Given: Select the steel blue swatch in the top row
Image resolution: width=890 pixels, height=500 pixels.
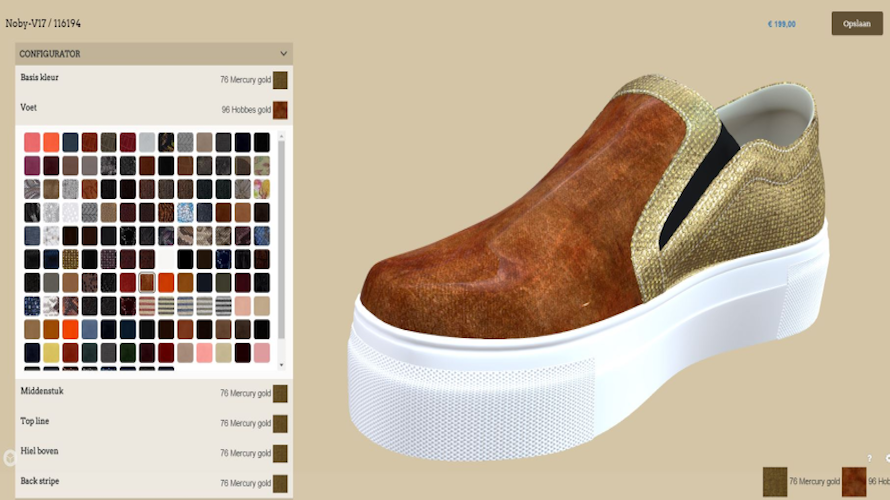Looking at the screenshot, I should pyautogui.click(x=70, y=142).
